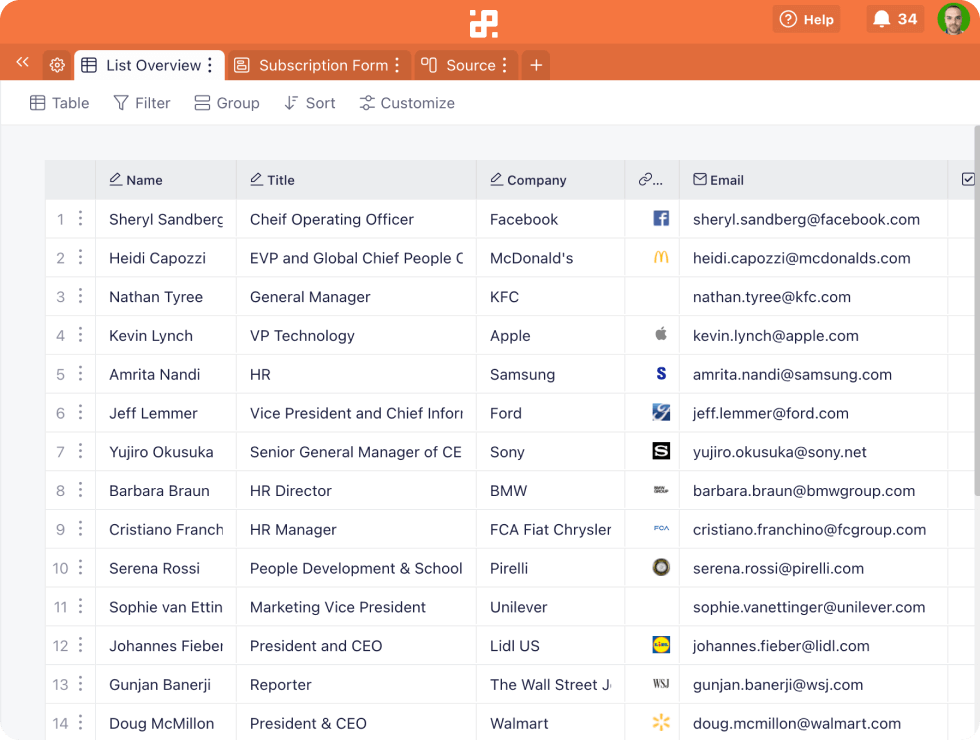The image size is (980, 740).
Task: Open Source tab options menu
Action: pos(504,65)
